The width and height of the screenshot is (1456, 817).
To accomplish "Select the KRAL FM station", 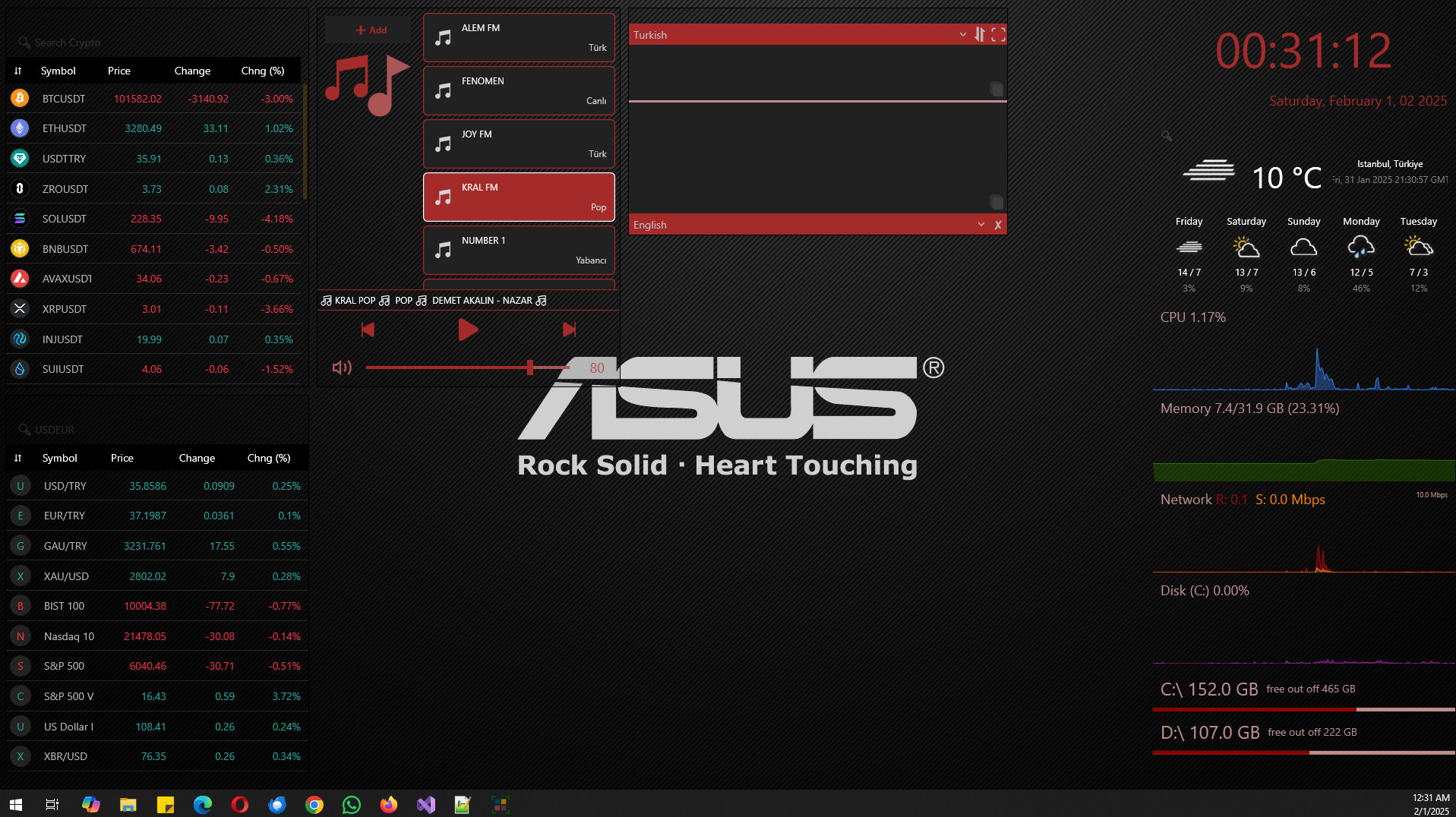I will click(x=519, y=197).
